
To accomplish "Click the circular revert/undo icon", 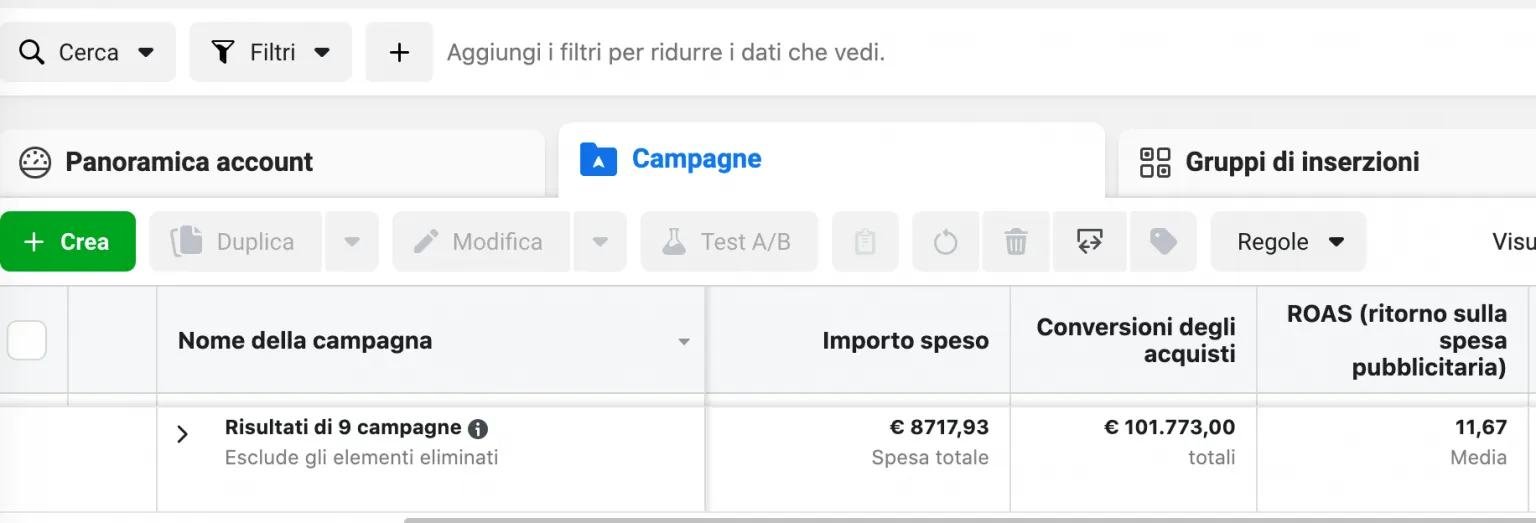I will click(945, 242).
